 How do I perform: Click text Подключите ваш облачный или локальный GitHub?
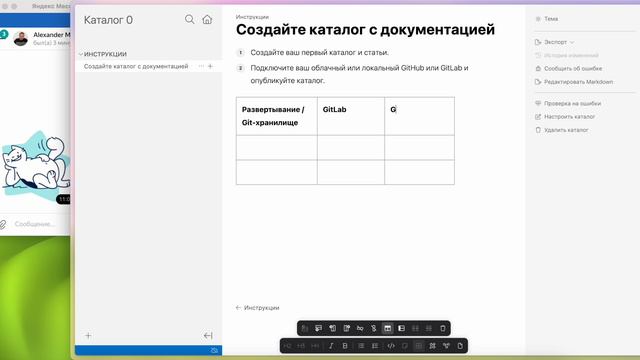click(x=337, y=68)
